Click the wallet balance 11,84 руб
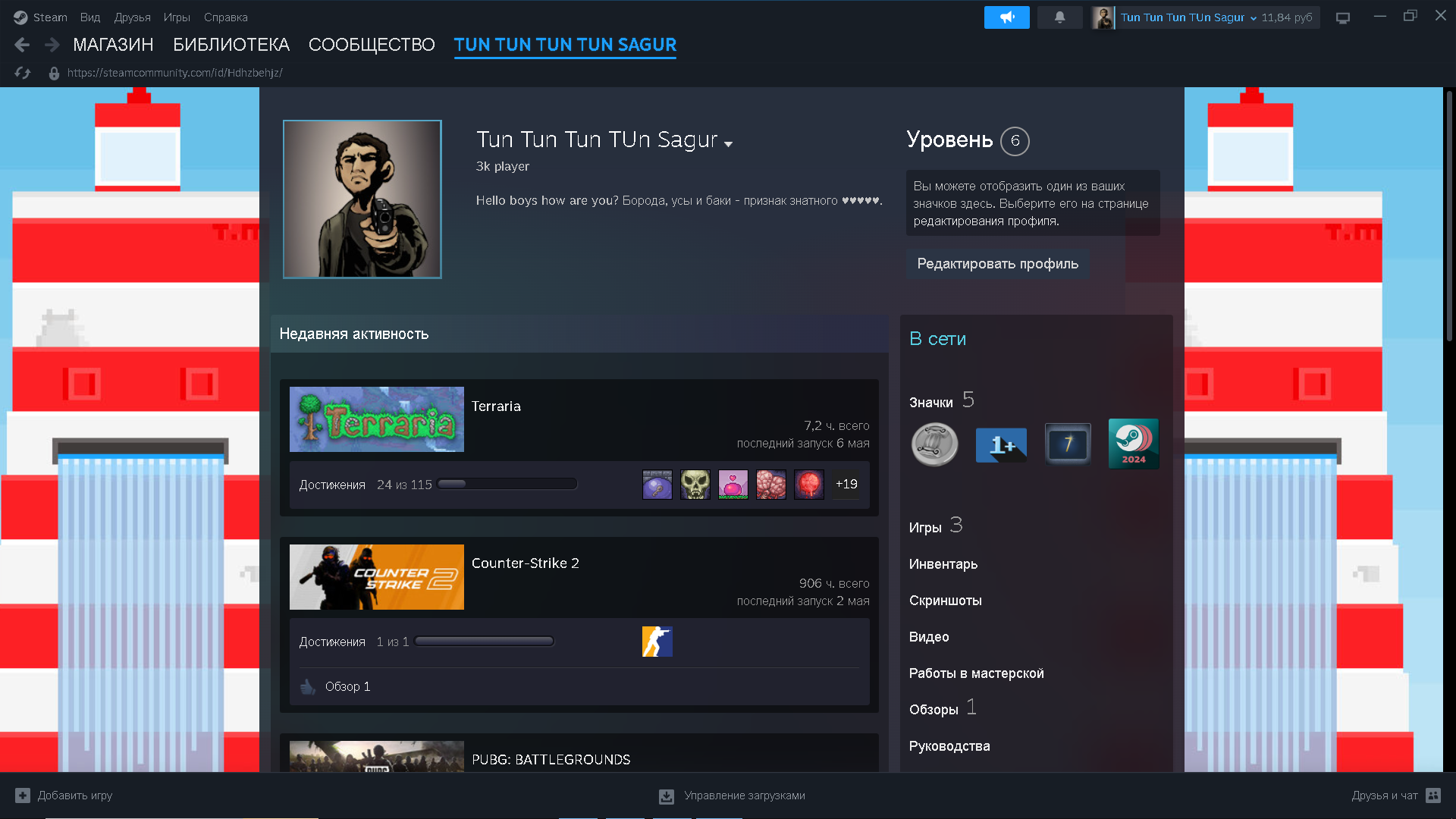 1286,17
